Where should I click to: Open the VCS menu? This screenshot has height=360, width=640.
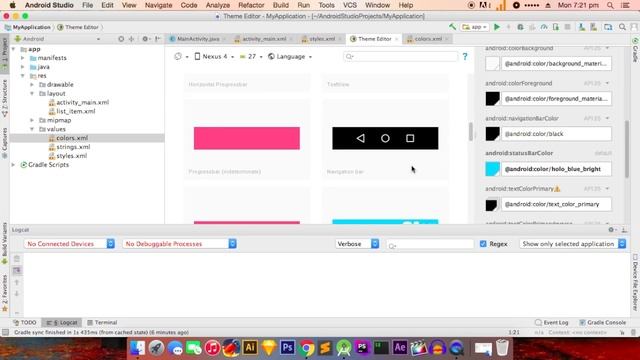tap(350, 5)
